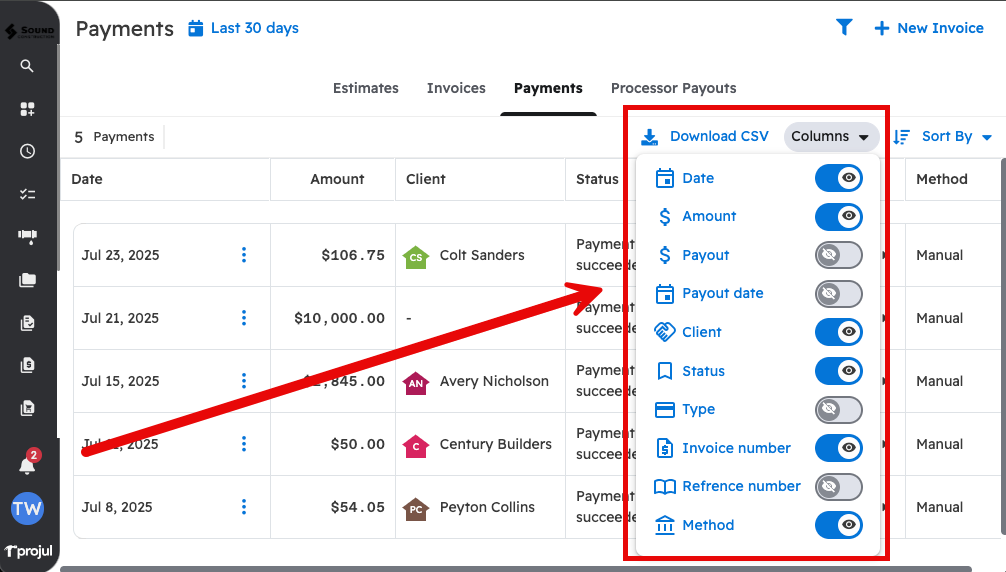
Task: Download CSV of payments
Action: coord(705,137)
